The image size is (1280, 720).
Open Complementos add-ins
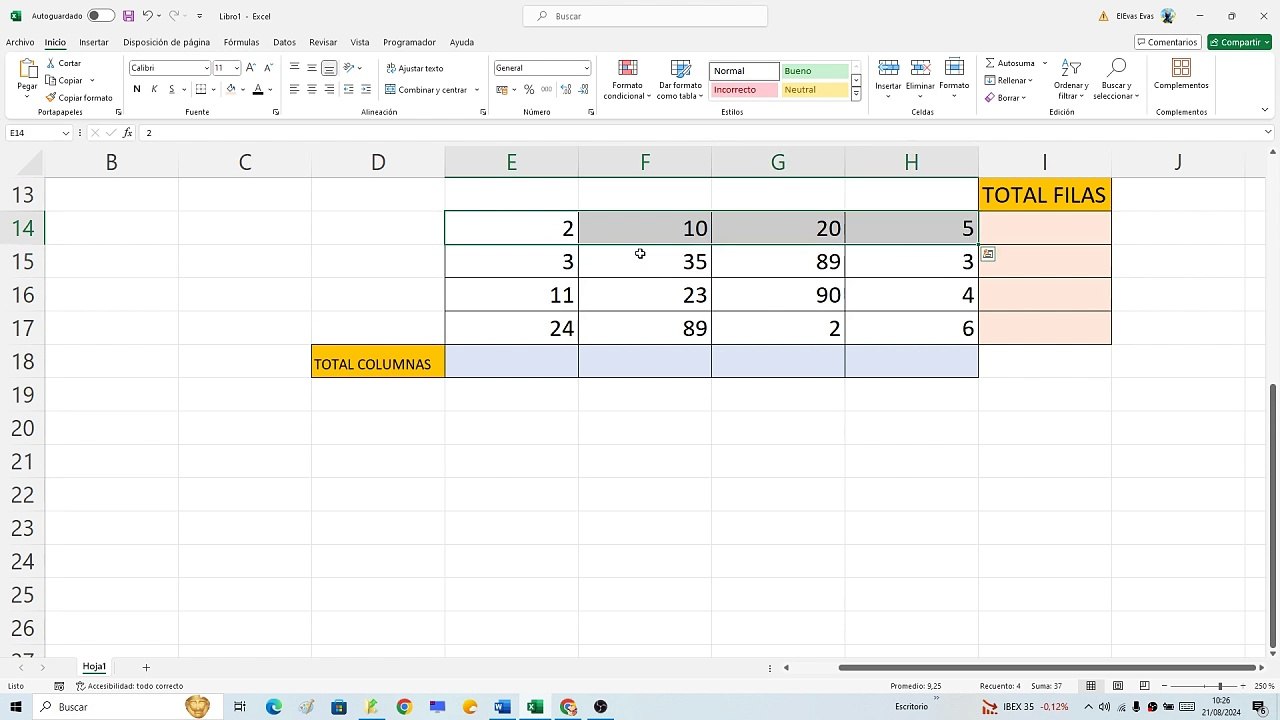point(1181,74)
